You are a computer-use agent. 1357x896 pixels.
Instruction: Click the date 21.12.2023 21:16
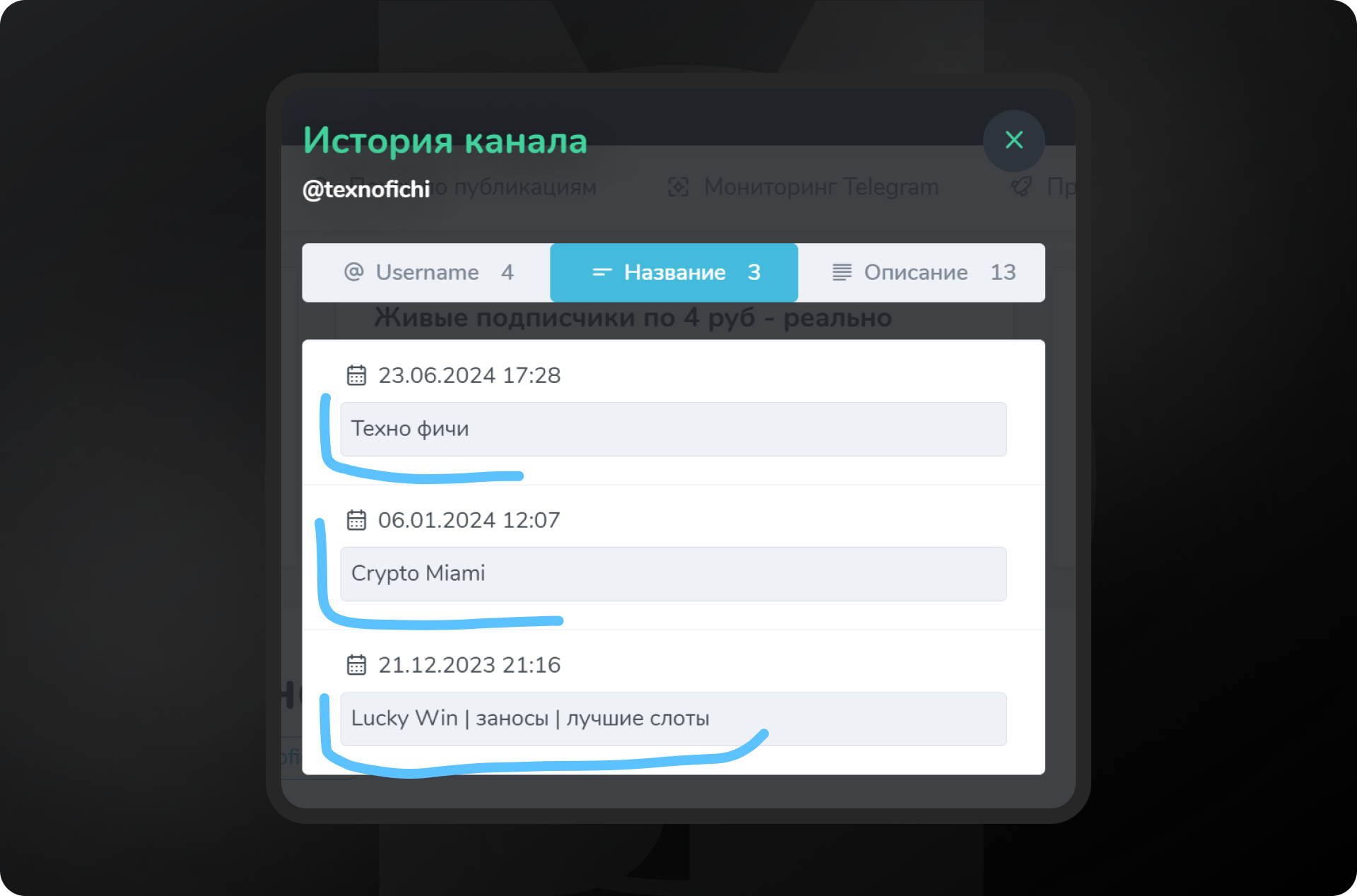(469, 665)
